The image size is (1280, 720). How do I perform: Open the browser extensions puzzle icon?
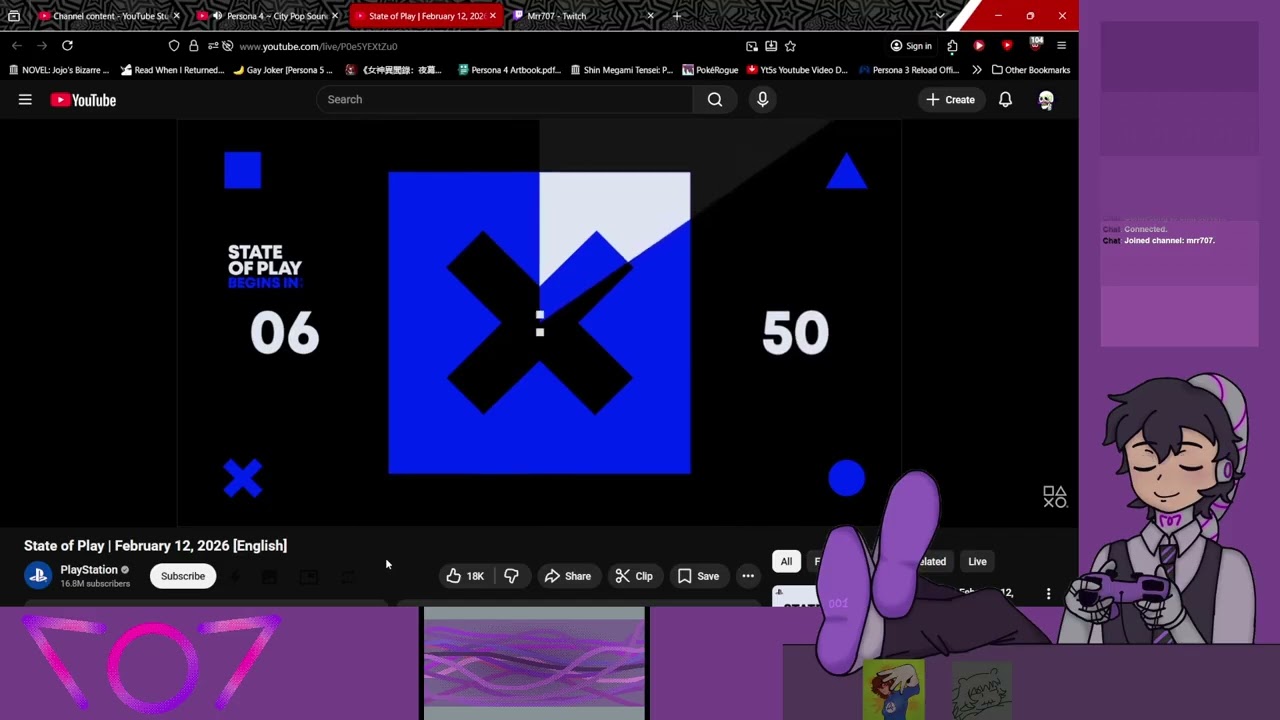pyautogui.click(x=952, y=46)
